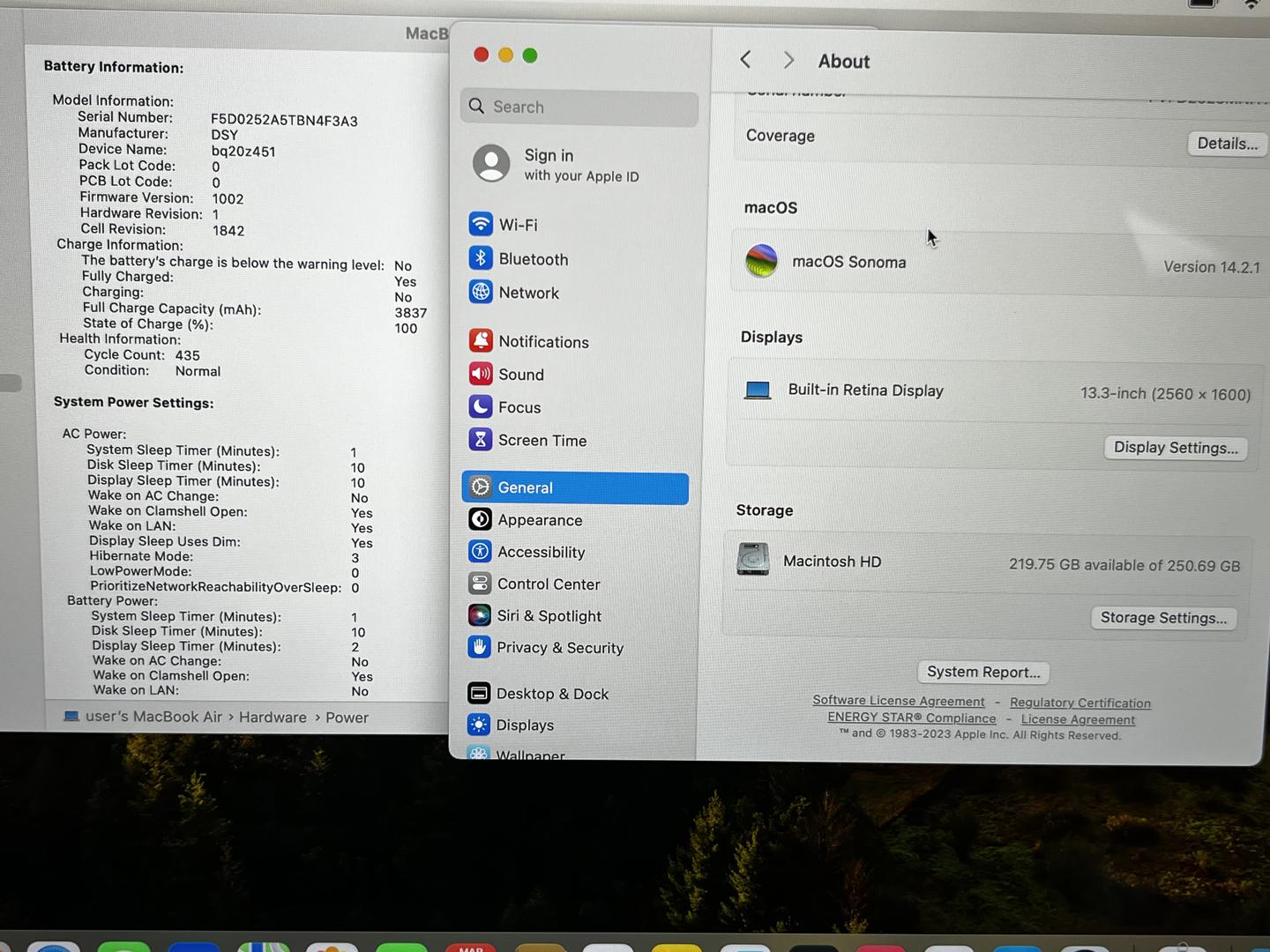Select the Siri & Spotlight icon
This screenshot has height=952, width=1270.
click(x=480, y=615)
